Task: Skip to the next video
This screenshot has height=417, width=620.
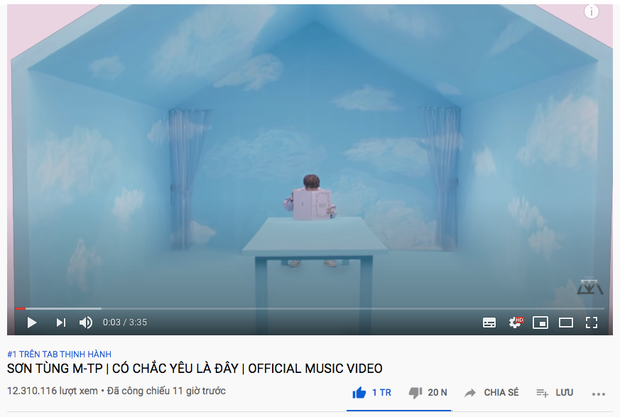Action: pos(60,323)
